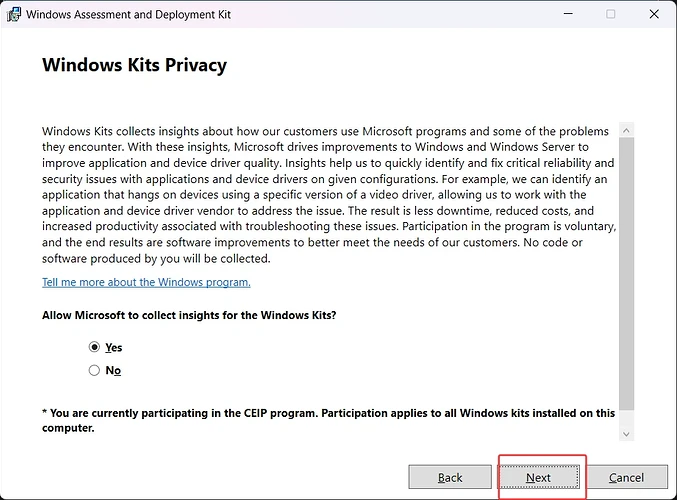Minimize the Deployment Kit setup window
The image size is (677, 500).
[567, 14]
